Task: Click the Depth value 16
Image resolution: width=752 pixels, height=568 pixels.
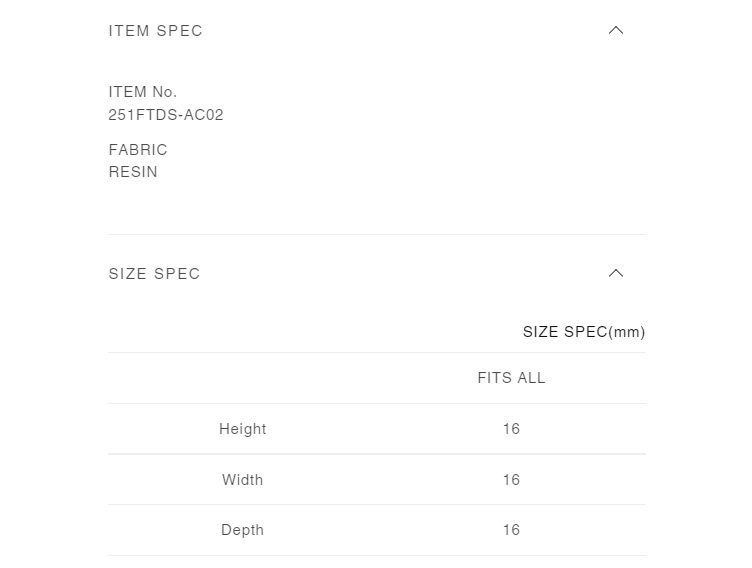Action: coord(511,530)
